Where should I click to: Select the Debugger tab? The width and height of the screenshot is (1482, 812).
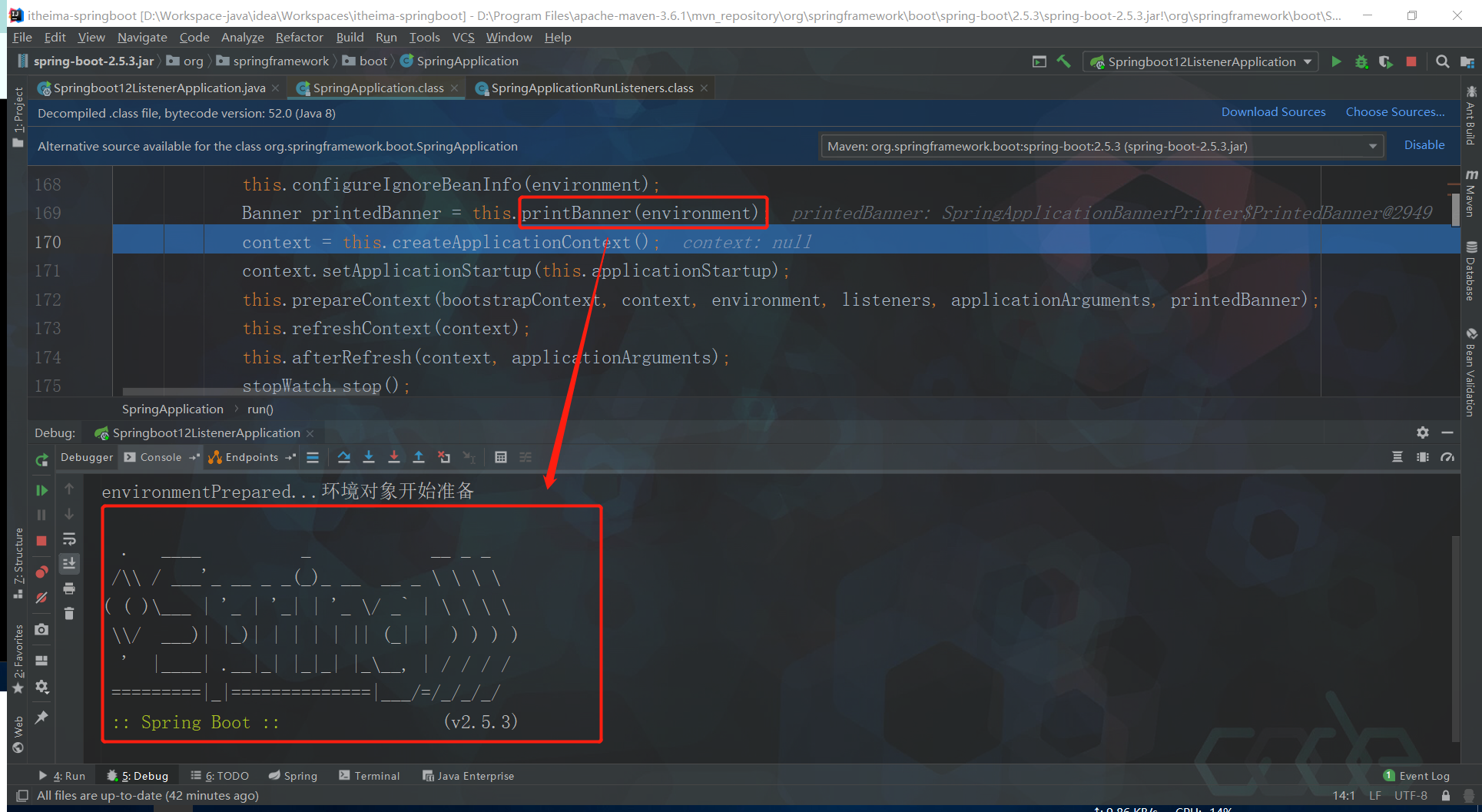pyautogui.click(x=87, y=457)
